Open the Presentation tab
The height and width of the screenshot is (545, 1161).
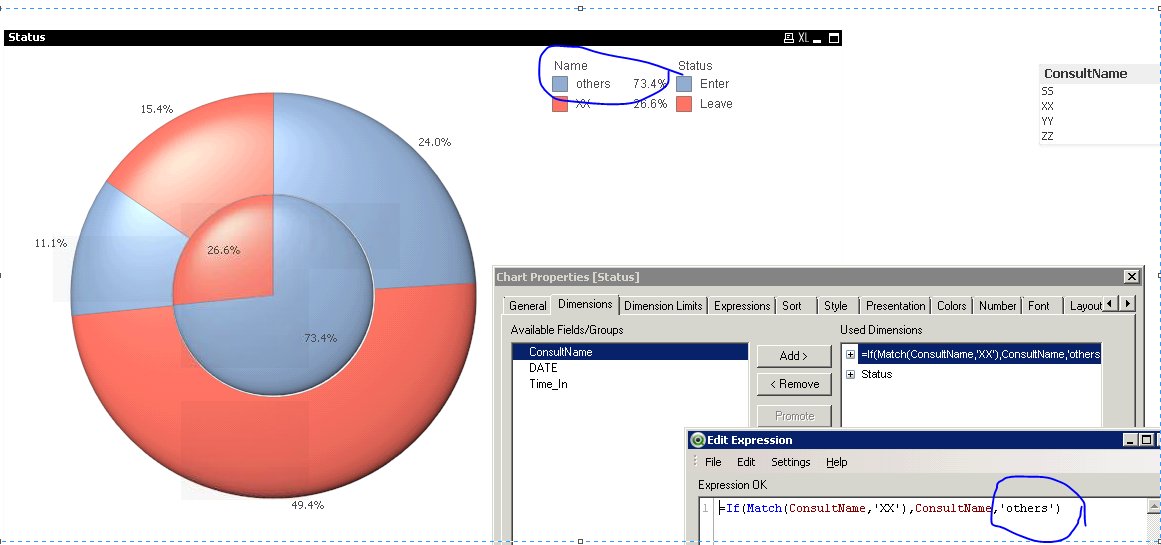(x=895, y=306)
